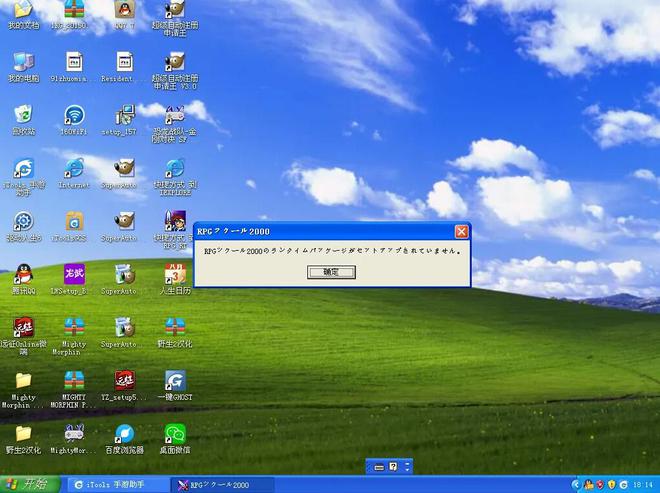Switch to iTools 手游助手 taskbar item
This screenshot has width=660, height=493.
[x=118, y=485]
